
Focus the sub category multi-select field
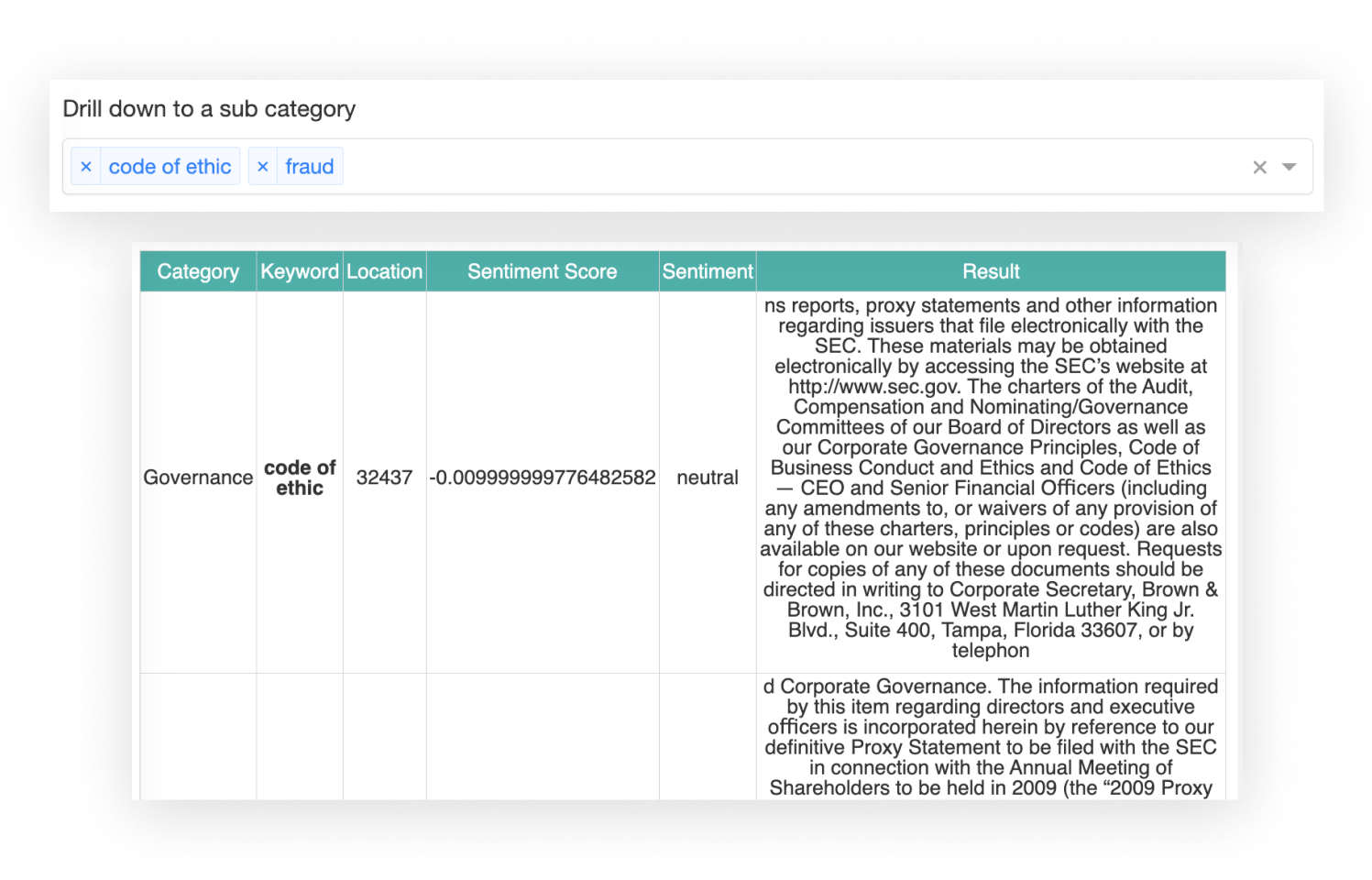[687, 167]
